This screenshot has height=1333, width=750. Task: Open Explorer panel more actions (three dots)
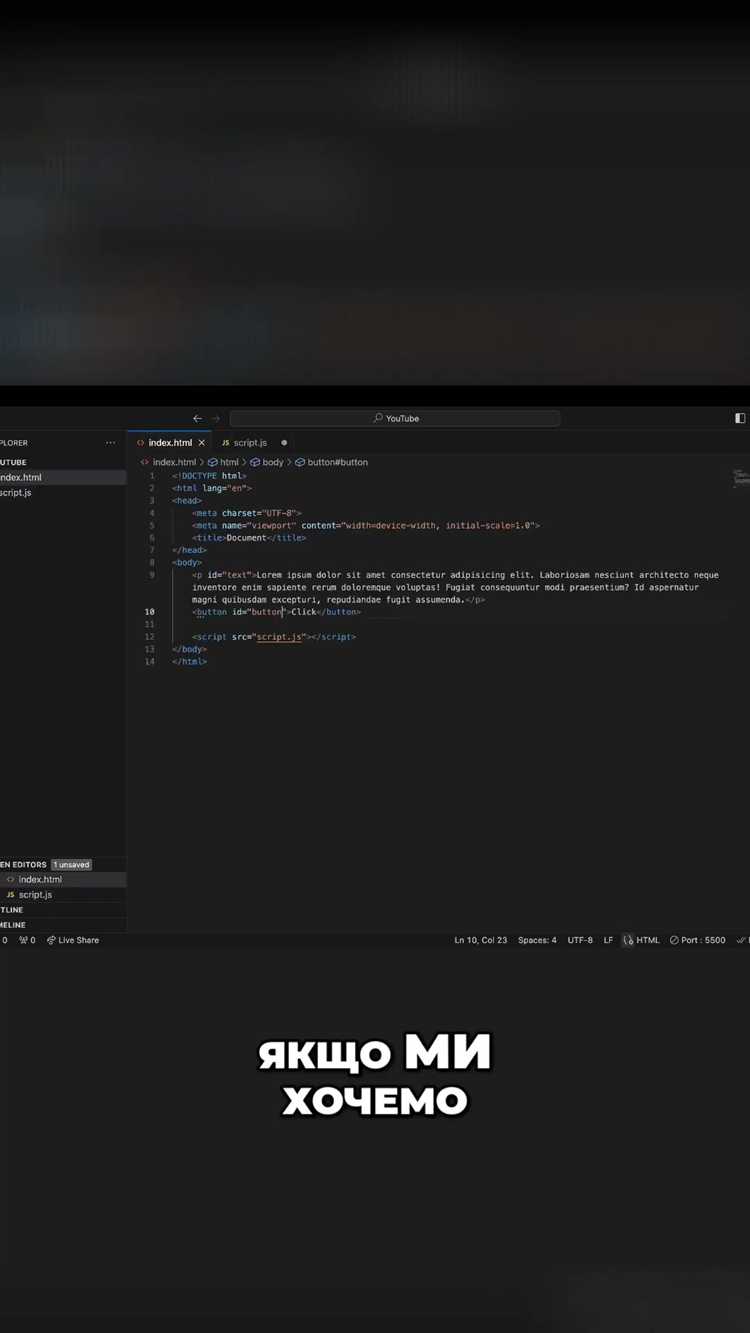[x=110, y=442]
